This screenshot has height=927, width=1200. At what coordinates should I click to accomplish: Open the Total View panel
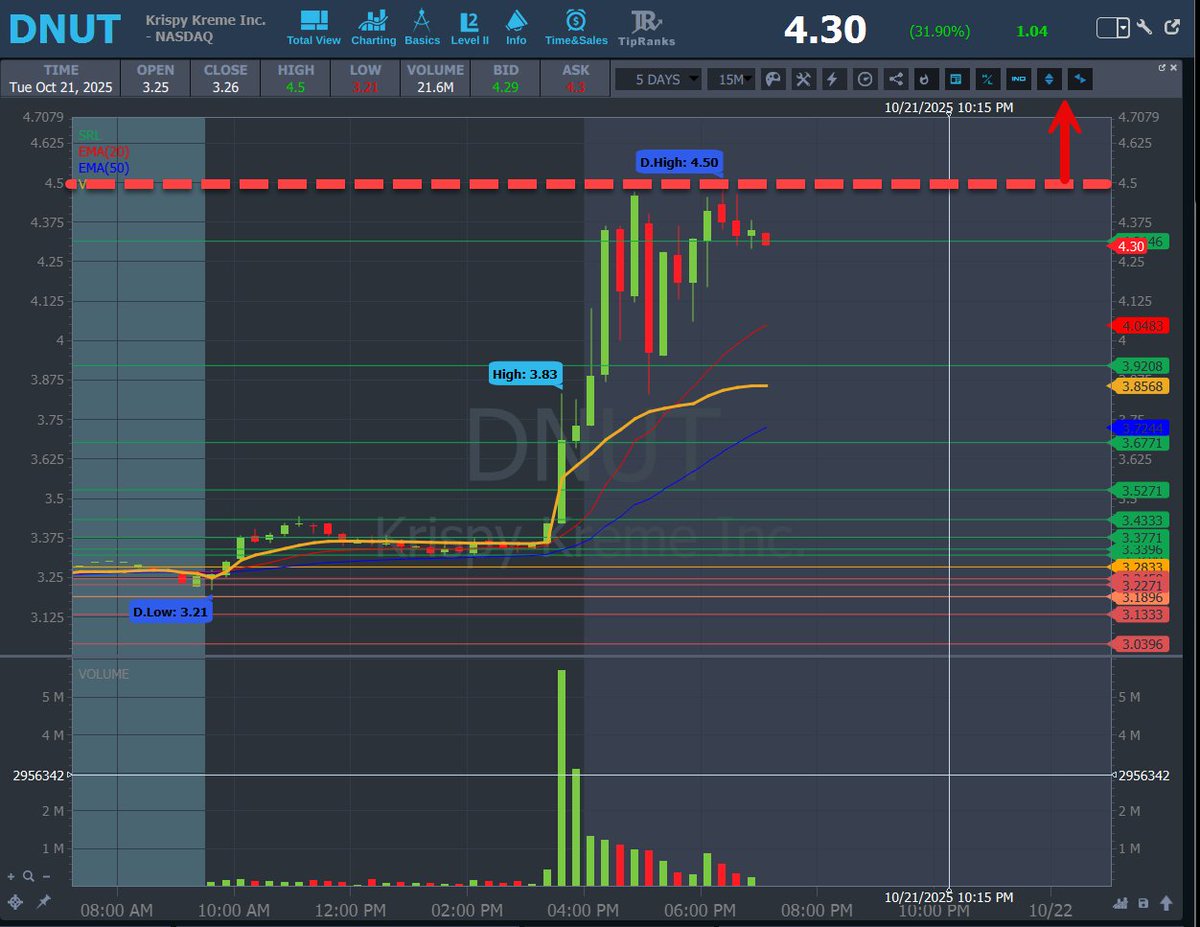(x=313, y=27)
